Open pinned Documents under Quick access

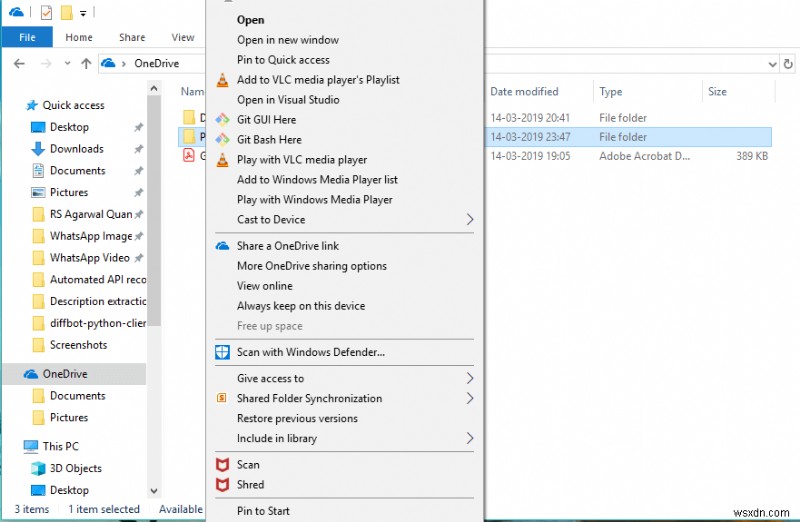(x=78, y=170)
